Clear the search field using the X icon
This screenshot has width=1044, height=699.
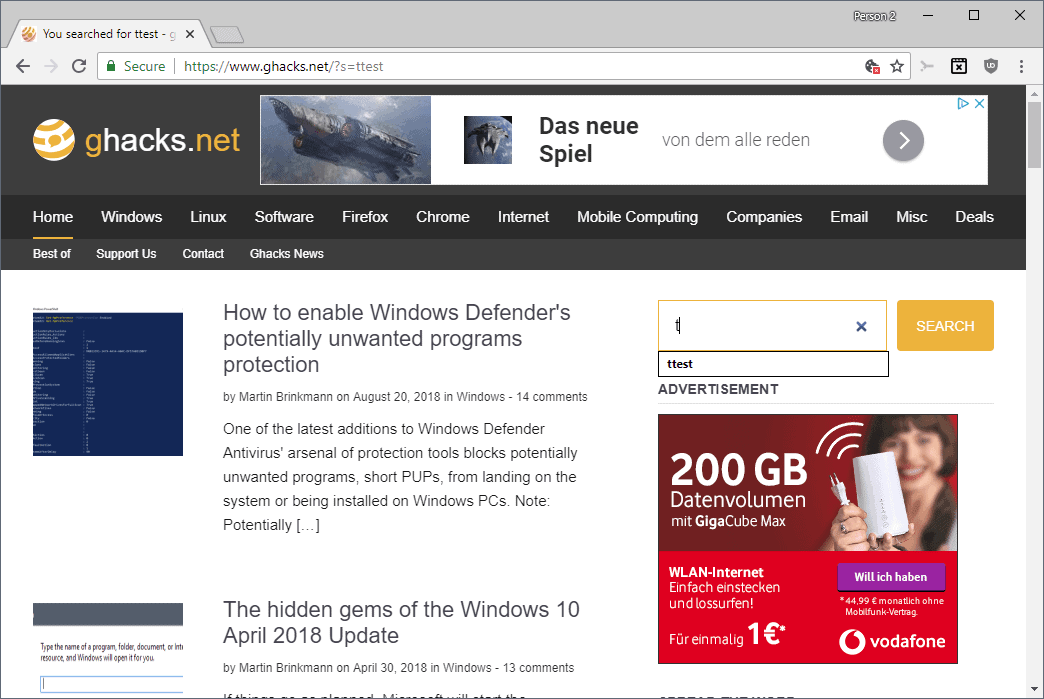coord(861,326)
